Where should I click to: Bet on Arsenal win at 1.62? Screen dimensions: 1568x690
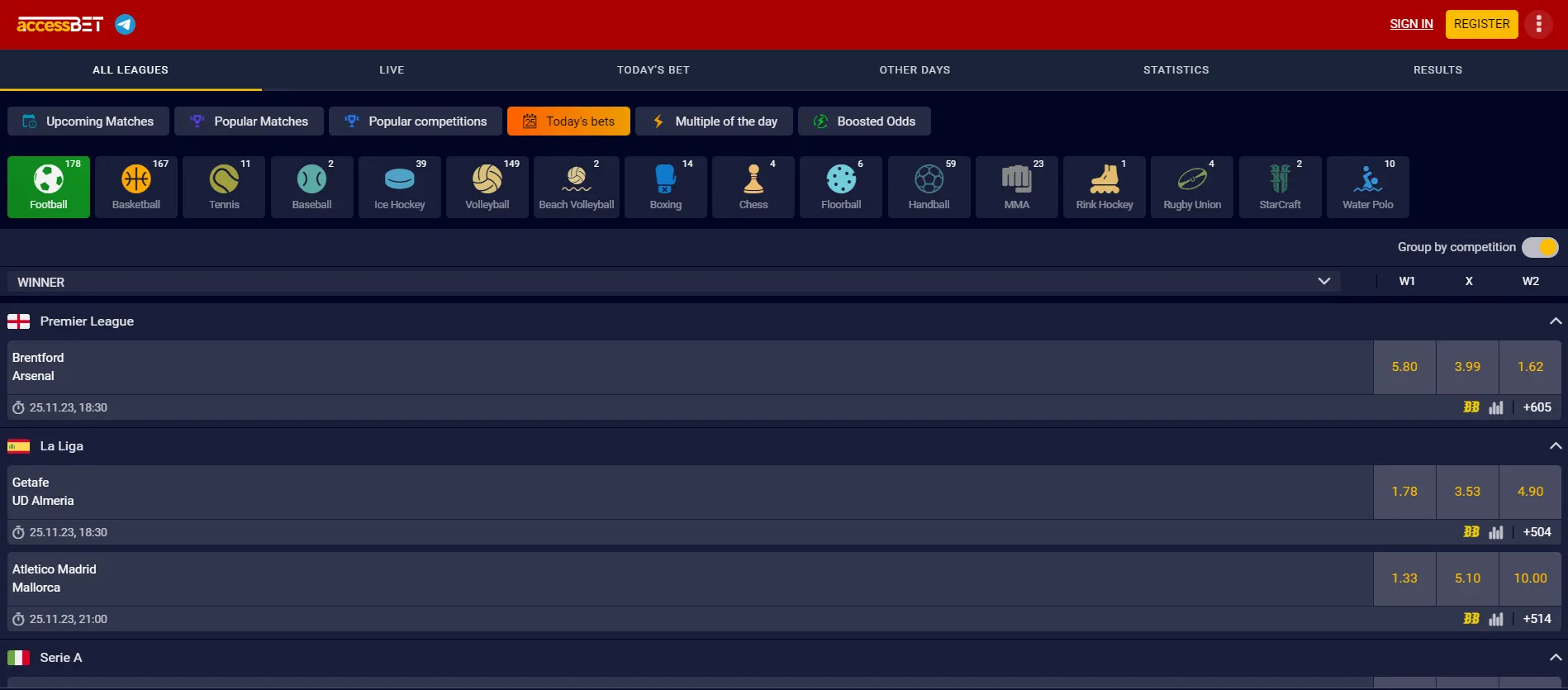(1530, 367)
